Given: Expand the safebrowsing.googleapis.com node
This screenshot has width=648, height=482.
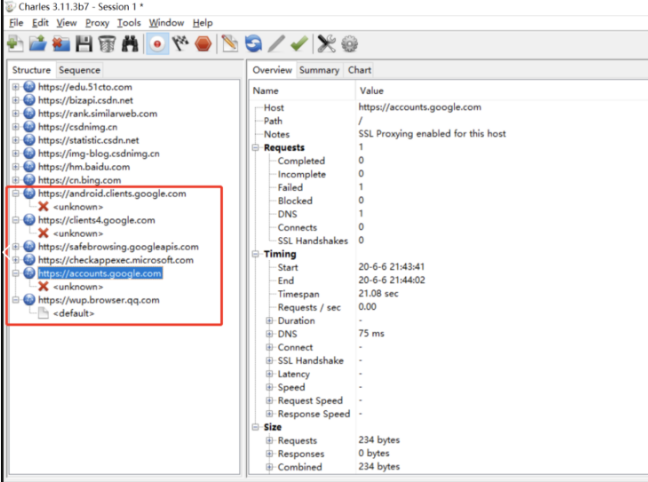Looking at the screenshot, I should click(16, 247).
